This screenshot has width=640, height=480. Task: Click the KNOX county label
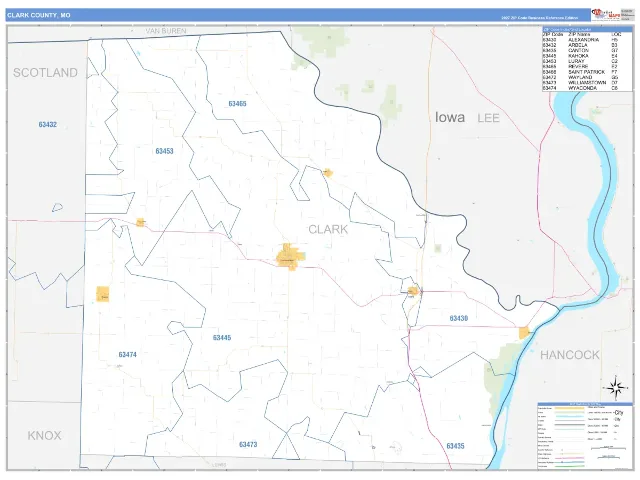44,436
